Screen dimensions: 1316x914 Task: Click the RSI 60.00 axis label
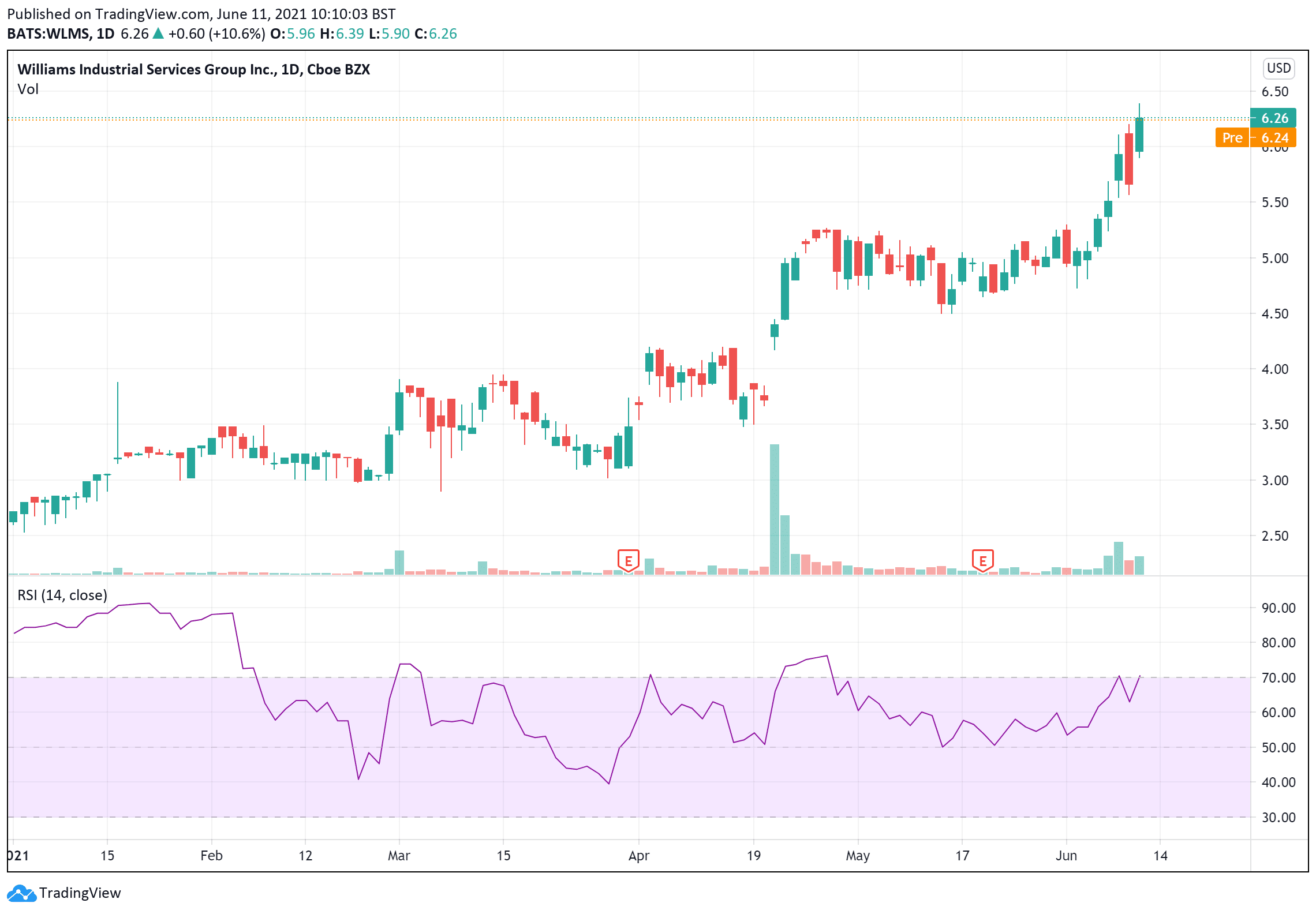coord(1278,713)
